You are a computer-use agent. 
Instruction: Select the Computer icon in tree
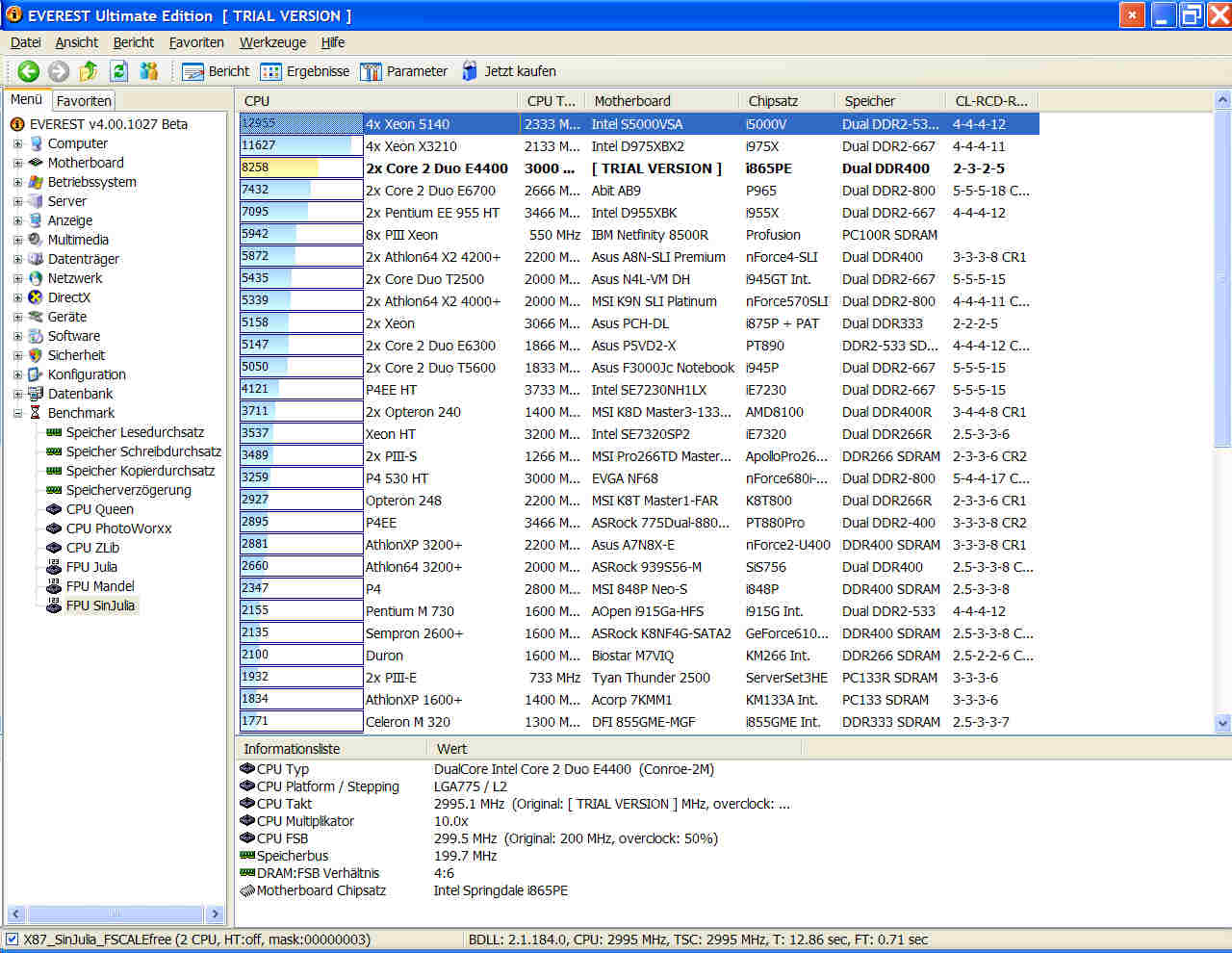[x=36, y=143]
